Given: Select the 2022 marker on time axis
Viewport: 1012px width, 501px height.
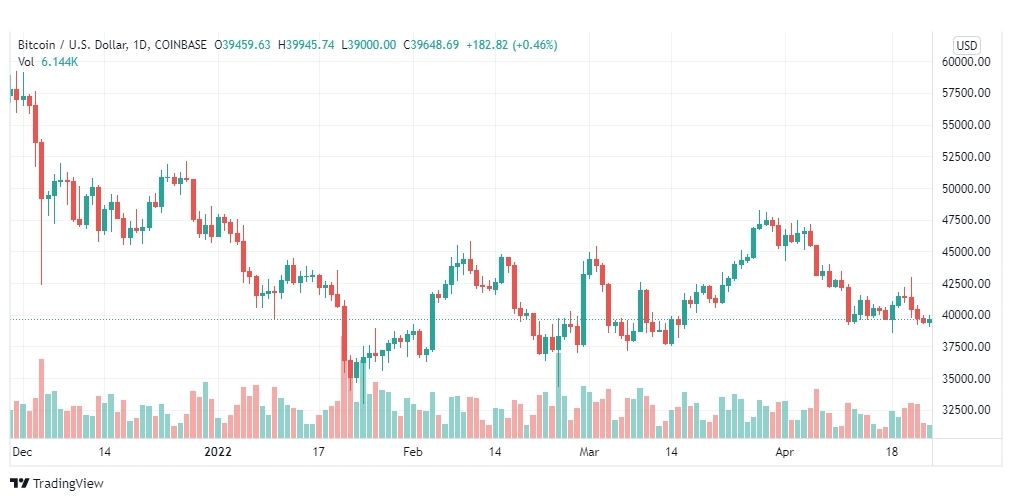Looking at the screenshot, I should click(218, 452).
